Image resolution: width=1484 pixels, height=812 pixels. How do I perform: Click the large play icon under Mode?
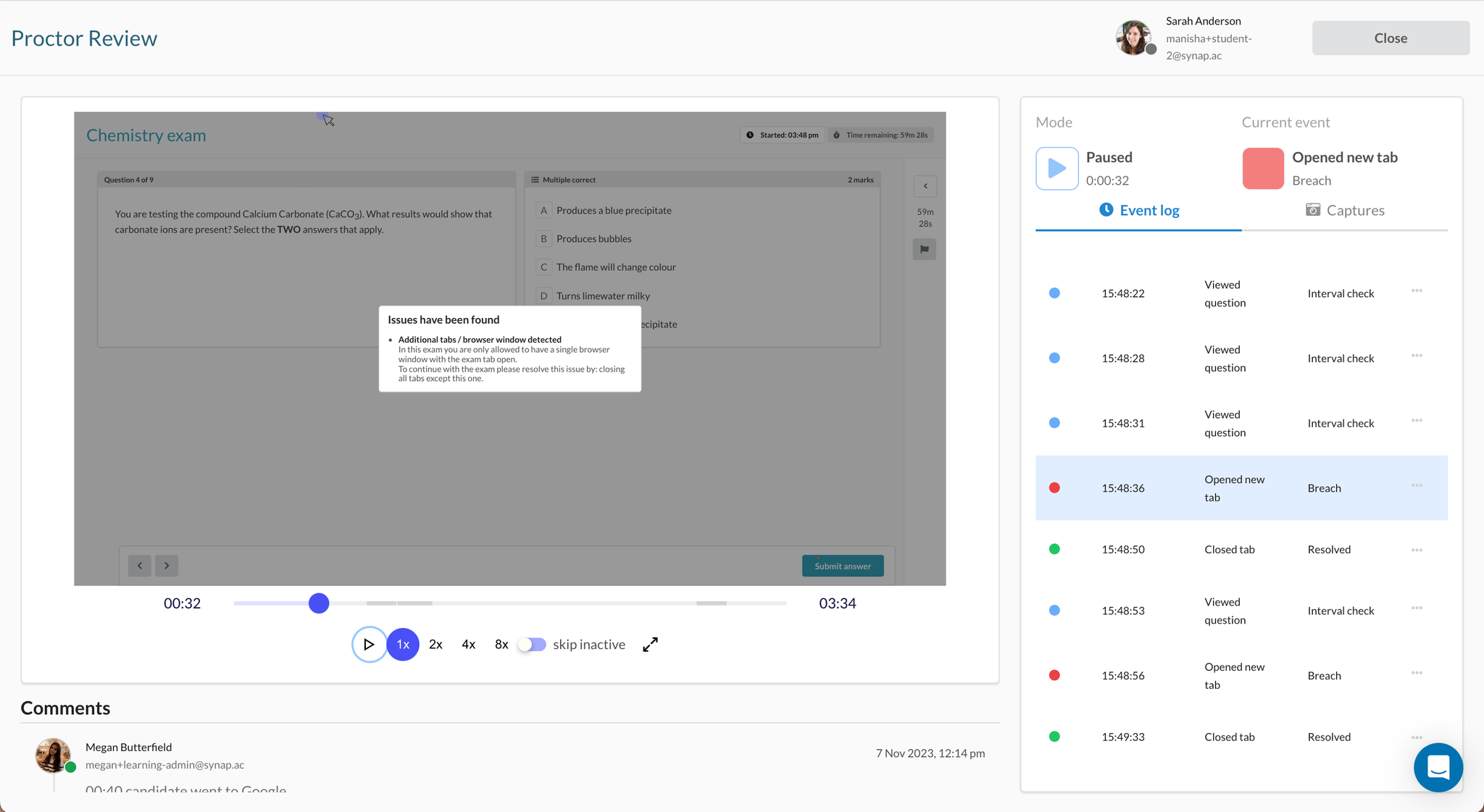(1056, 168)
